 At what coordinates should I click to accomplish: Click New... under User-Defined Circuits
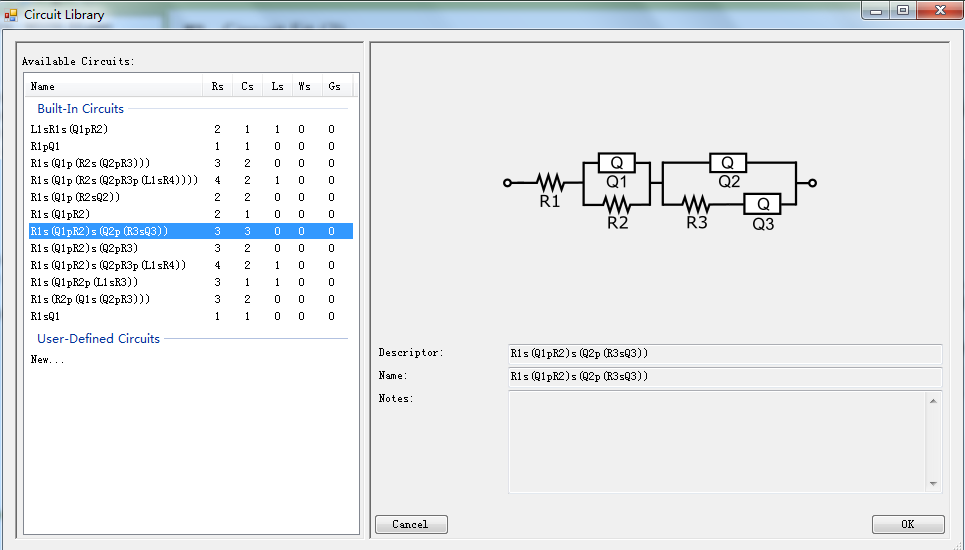pos(47,359)
